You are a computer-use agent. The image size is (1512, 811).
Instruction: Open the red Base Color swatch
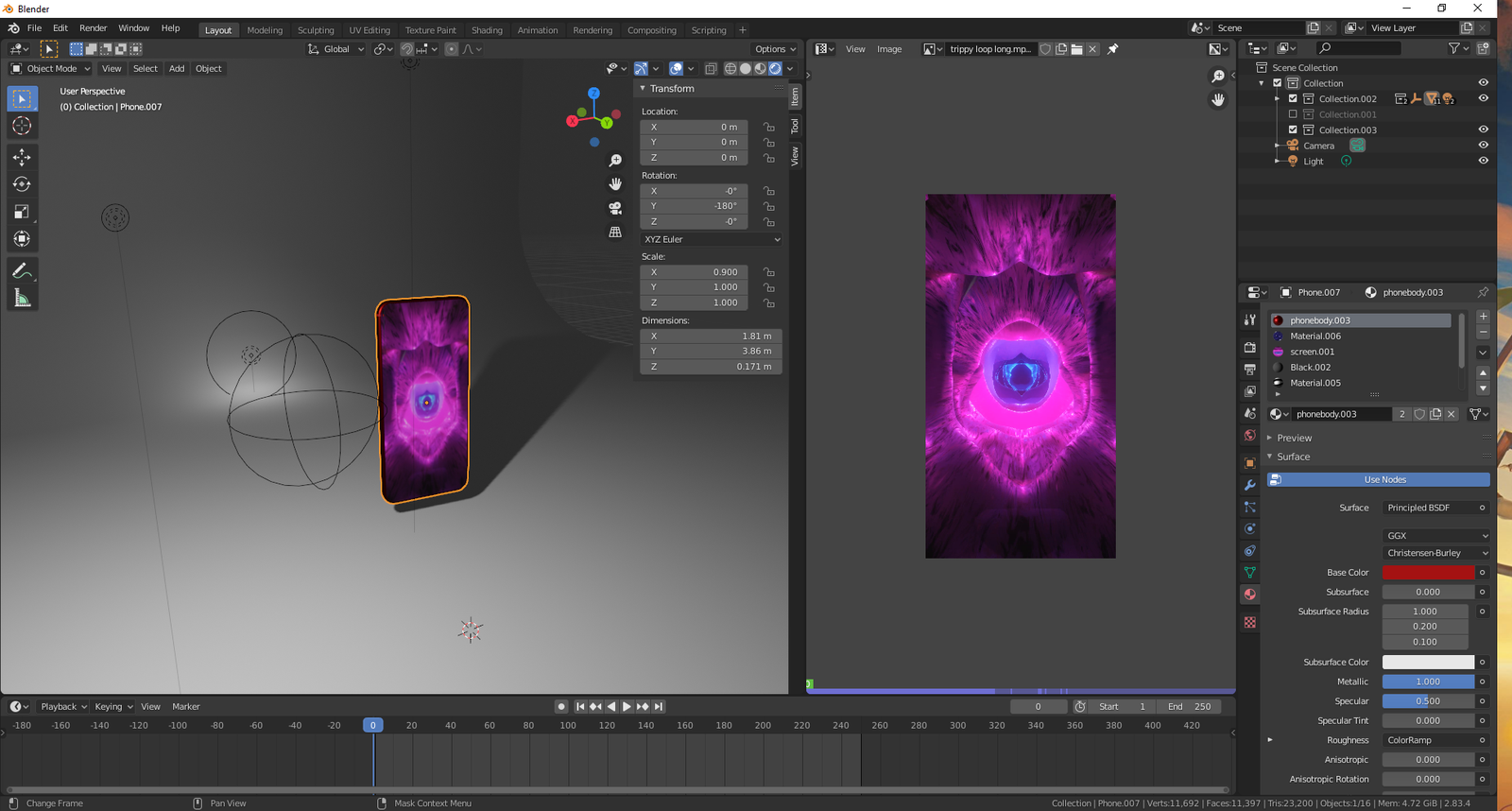tap(1427, 573)
